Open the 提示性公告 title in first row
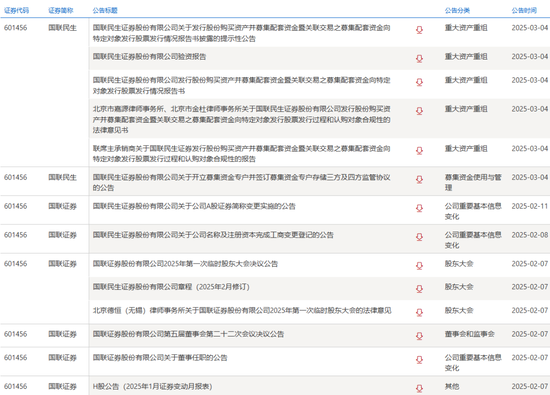 [x=241, y=33]
